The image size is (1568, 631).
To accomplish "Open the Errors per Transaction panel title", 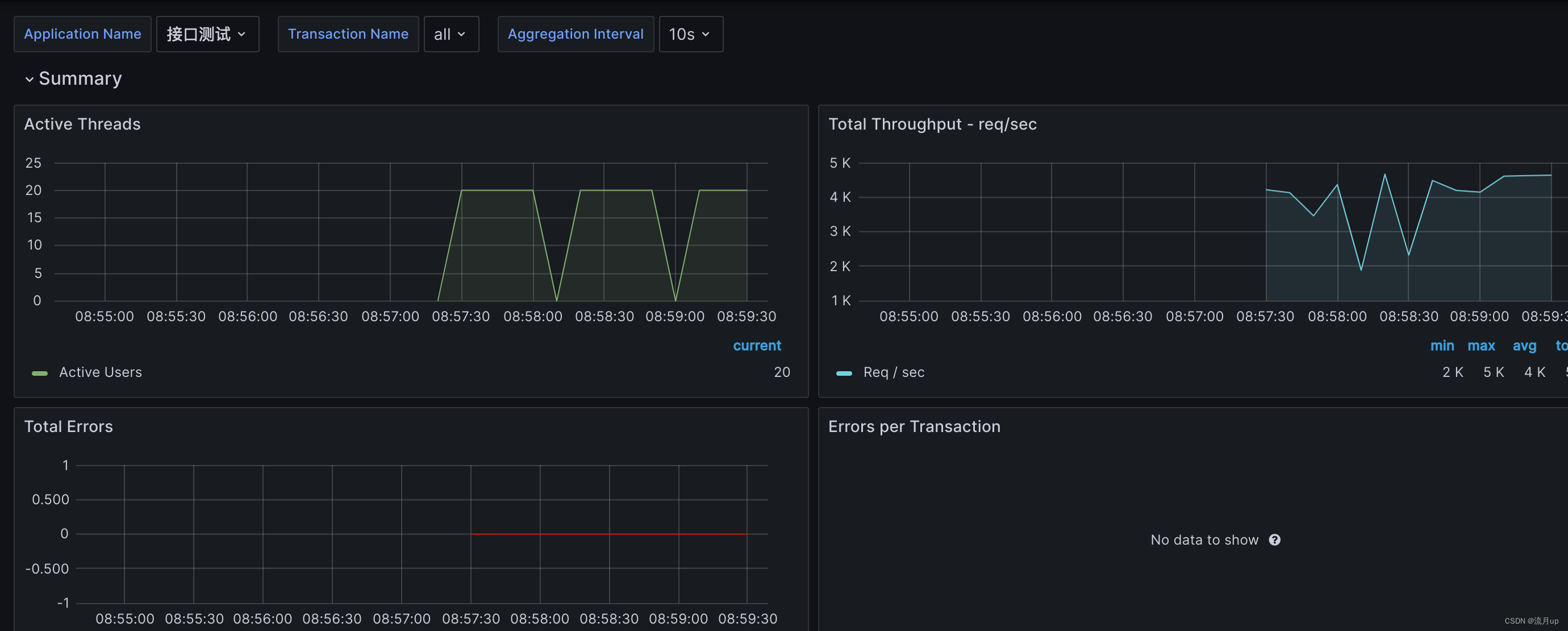I will 914,426.
